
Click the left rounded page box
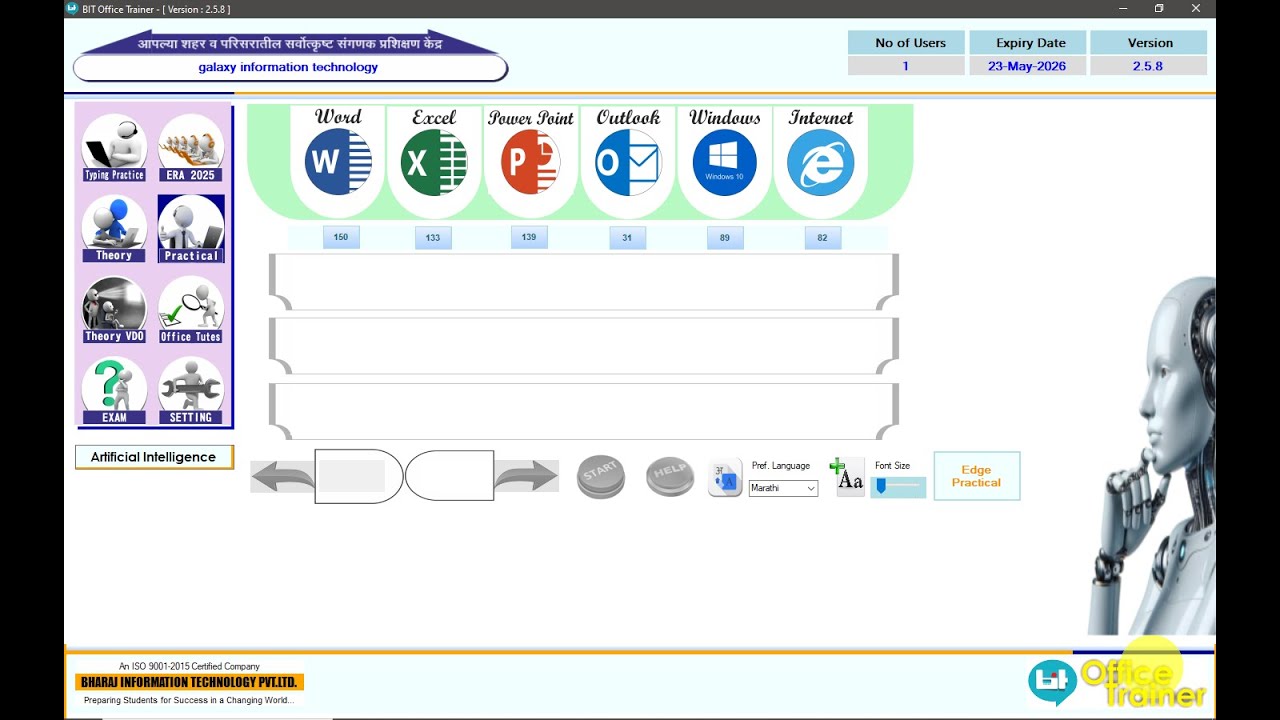coord(359,476)
